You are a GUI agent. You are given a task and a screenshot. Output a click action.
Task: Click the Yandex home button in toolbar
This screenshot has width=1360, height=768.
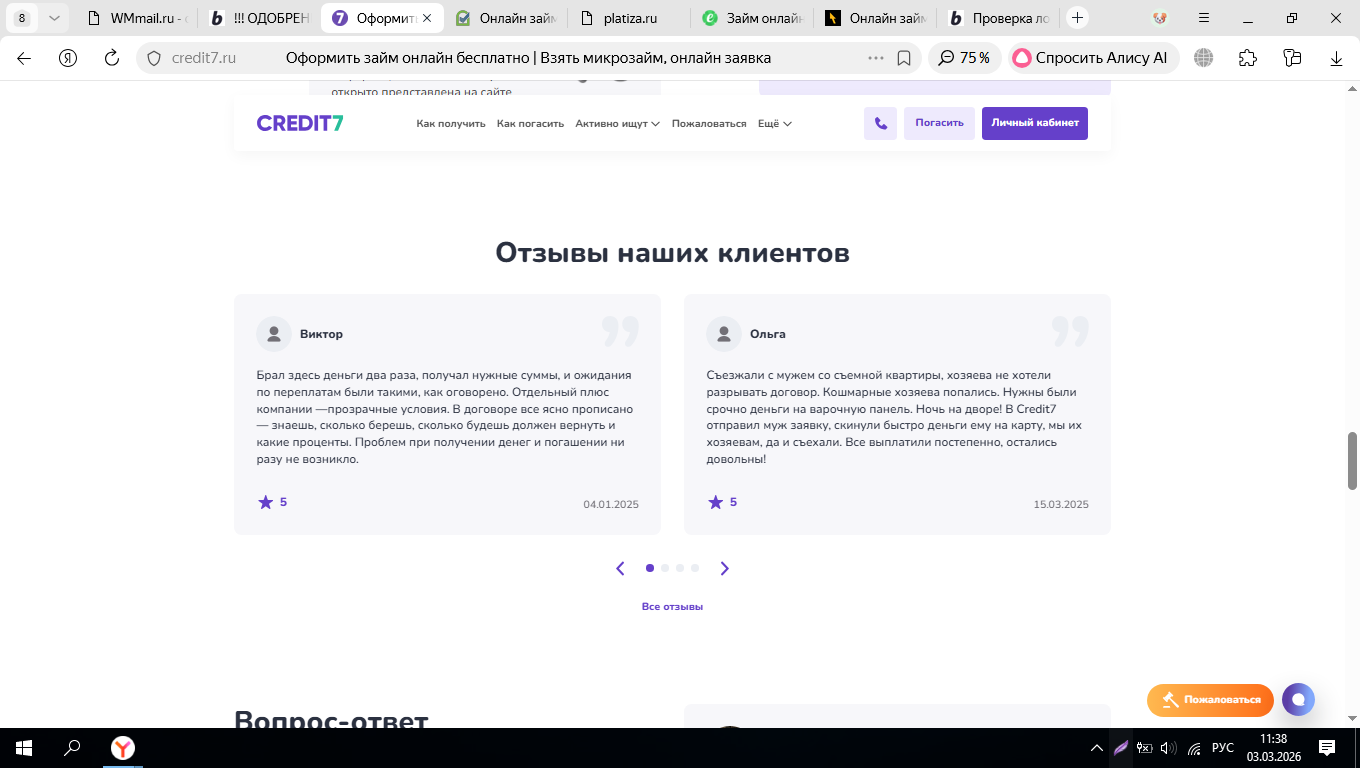[x=68, y=58]
